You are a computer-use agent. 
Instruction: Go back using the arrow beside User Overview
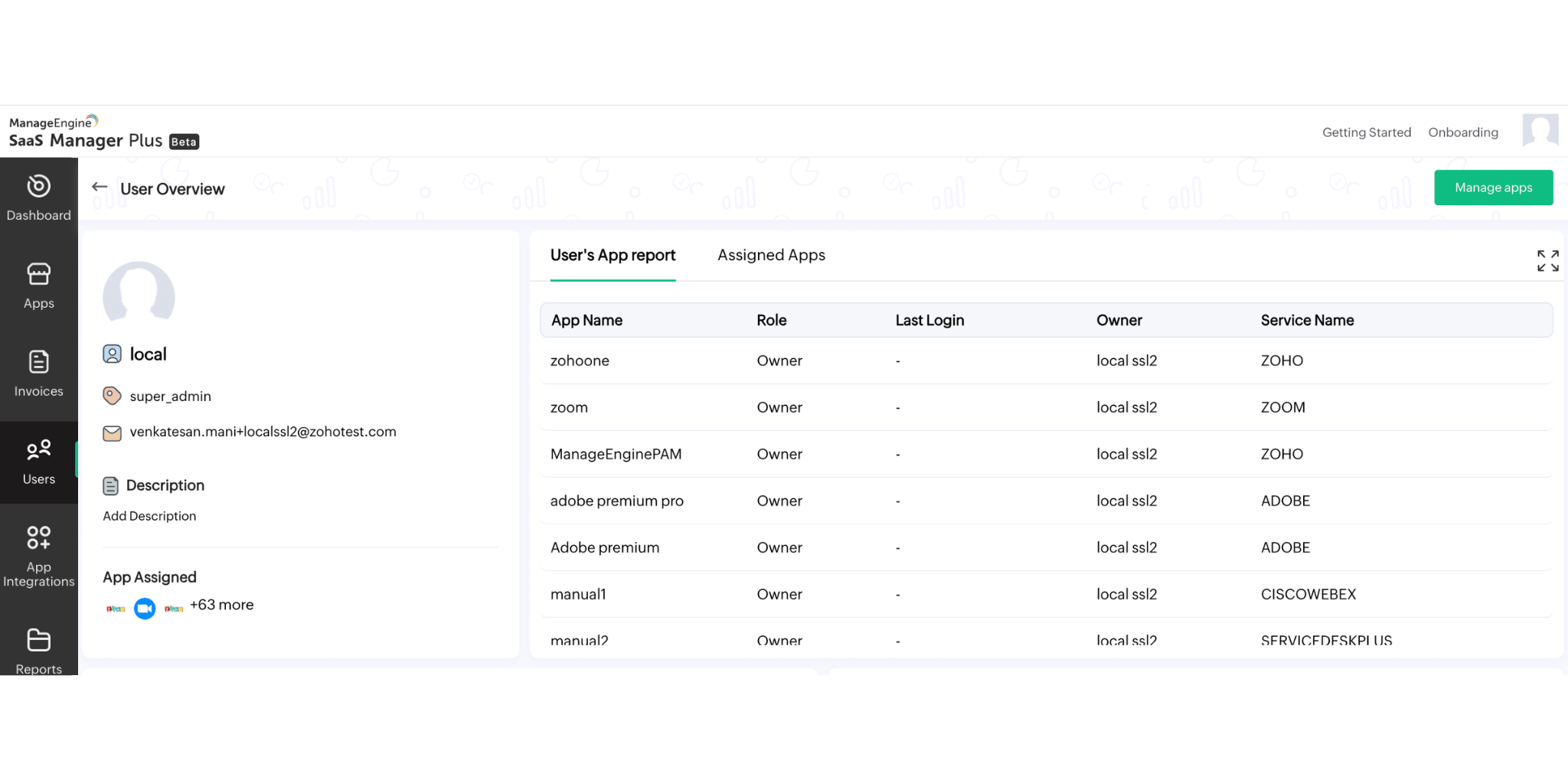click(100, 187)
